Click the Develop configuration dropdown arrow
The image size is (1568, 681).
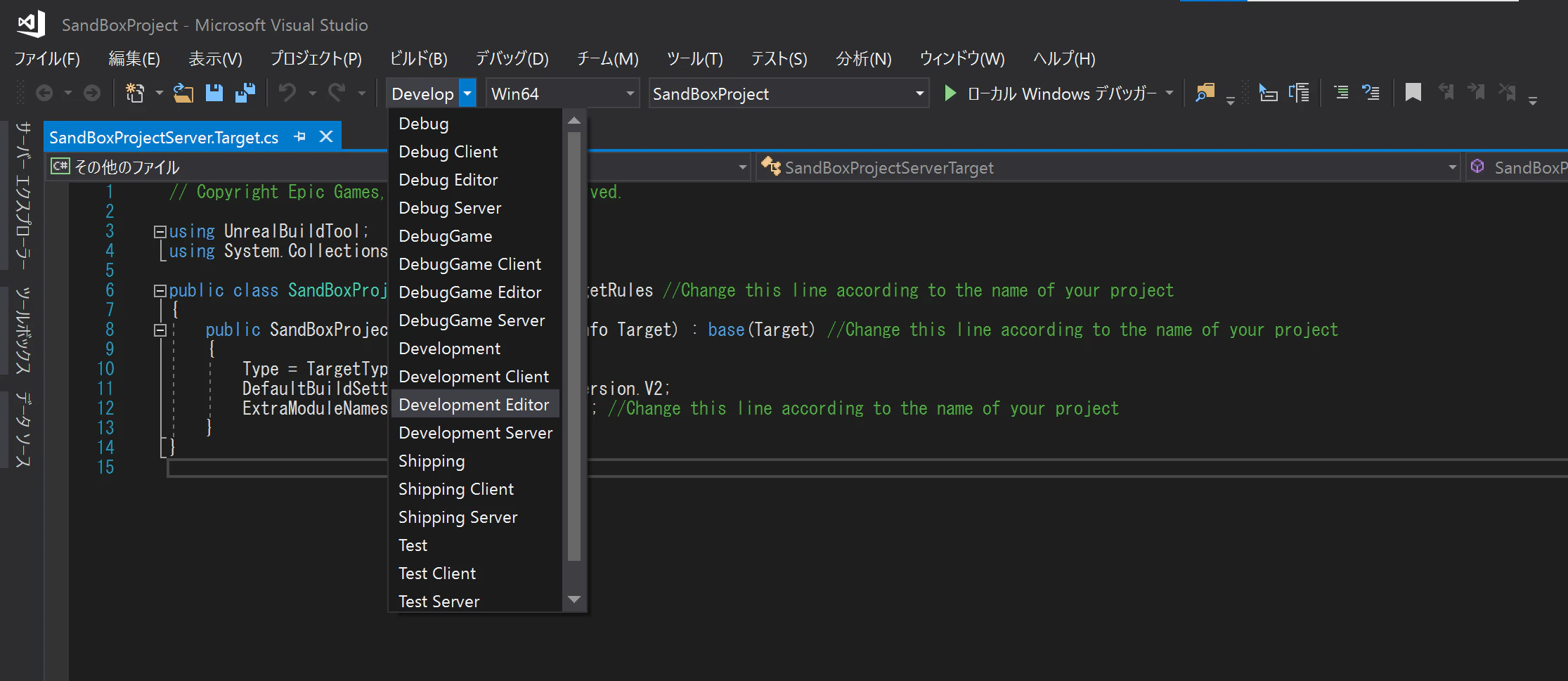pyautogui.click(x=467, y=93)
